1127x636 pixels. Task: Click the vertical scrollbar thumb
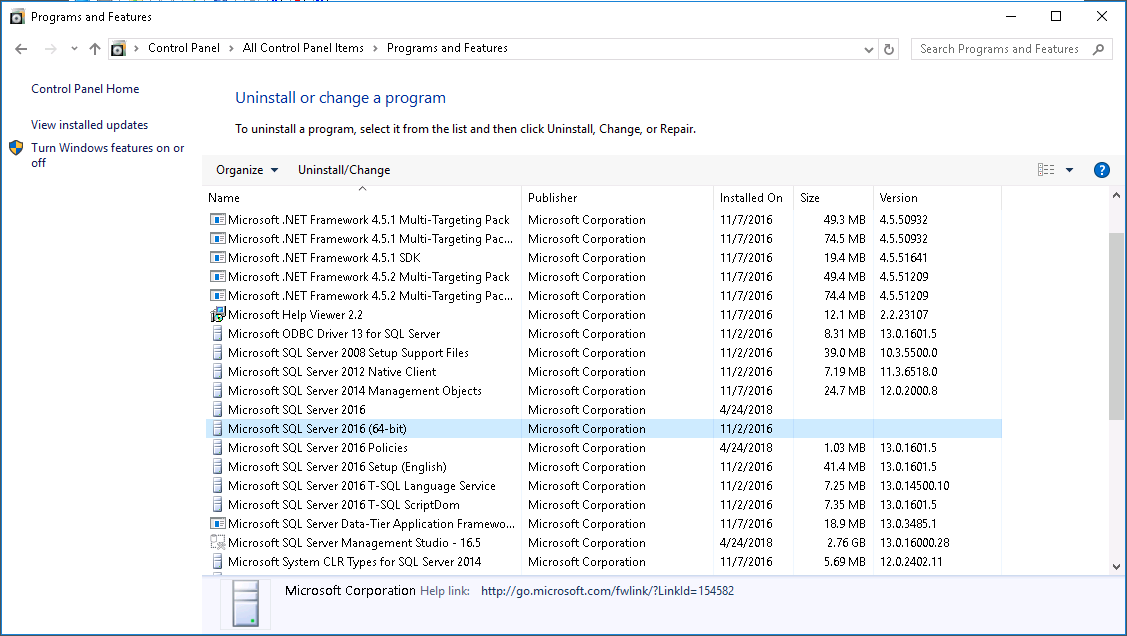(1116, 326)
